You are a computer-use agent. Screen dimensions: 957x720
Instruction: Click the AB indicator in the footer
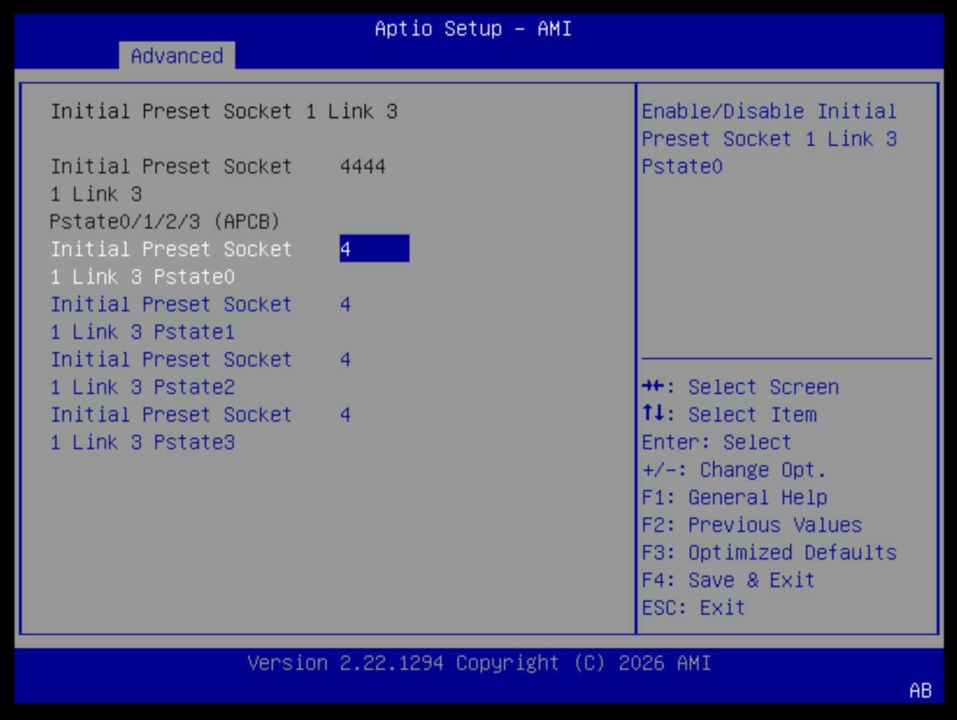pyautogui.click(x=920, y=690)
